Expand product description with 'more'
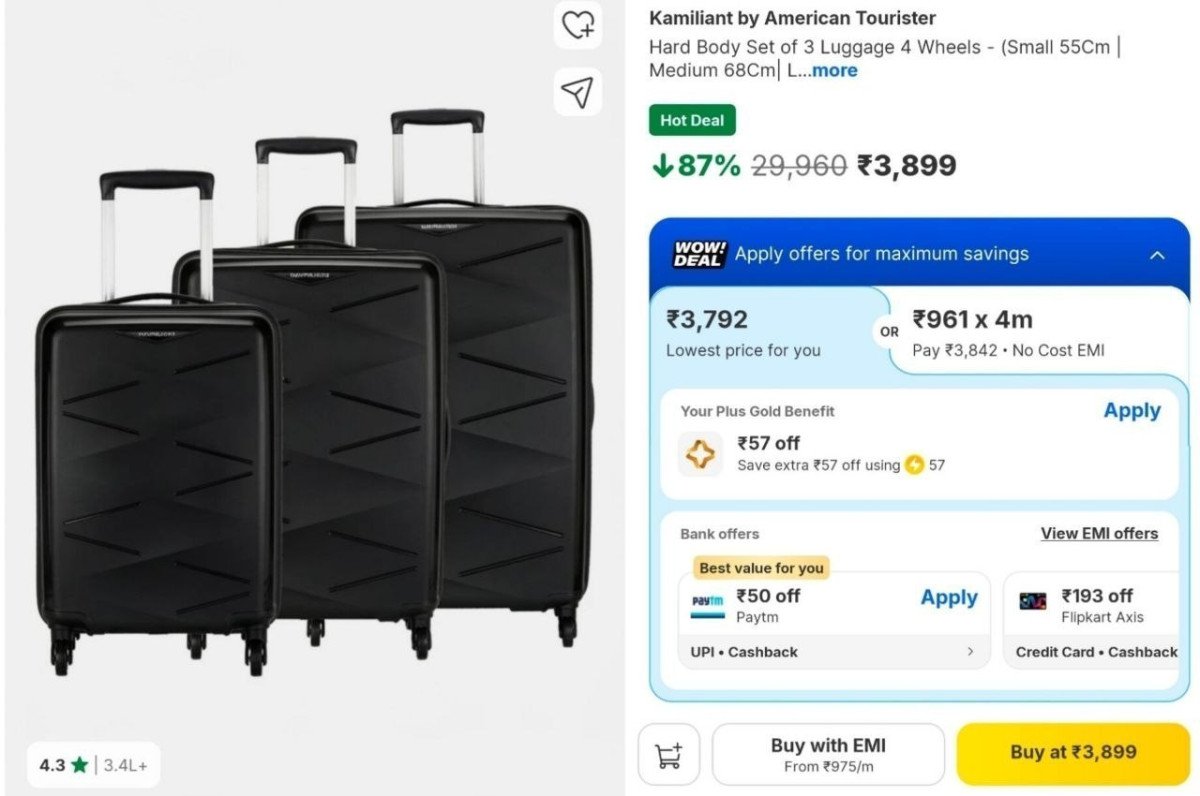Viewport: 1200px width, 796px height. click(834, 71)
